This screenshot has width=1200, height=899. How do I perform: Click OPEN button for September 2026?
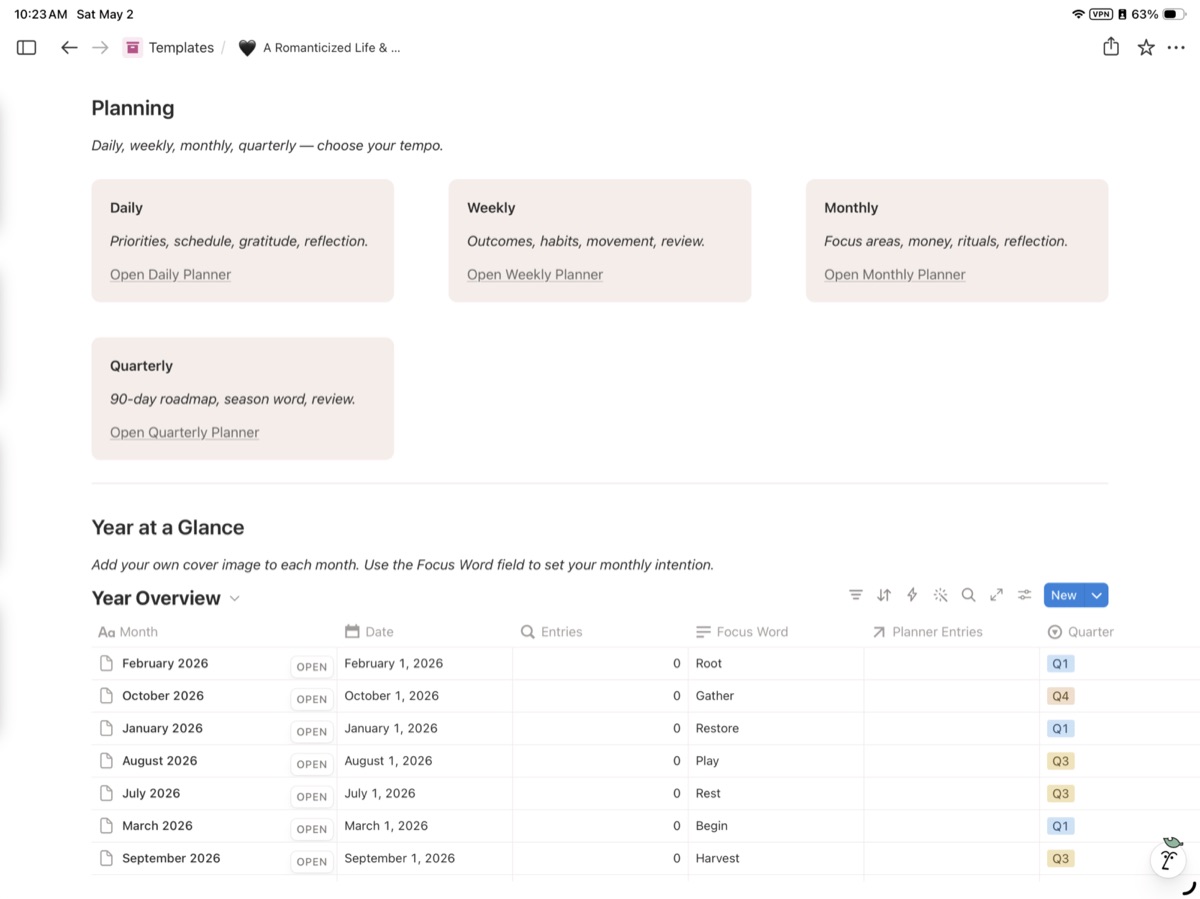(312, 862)
